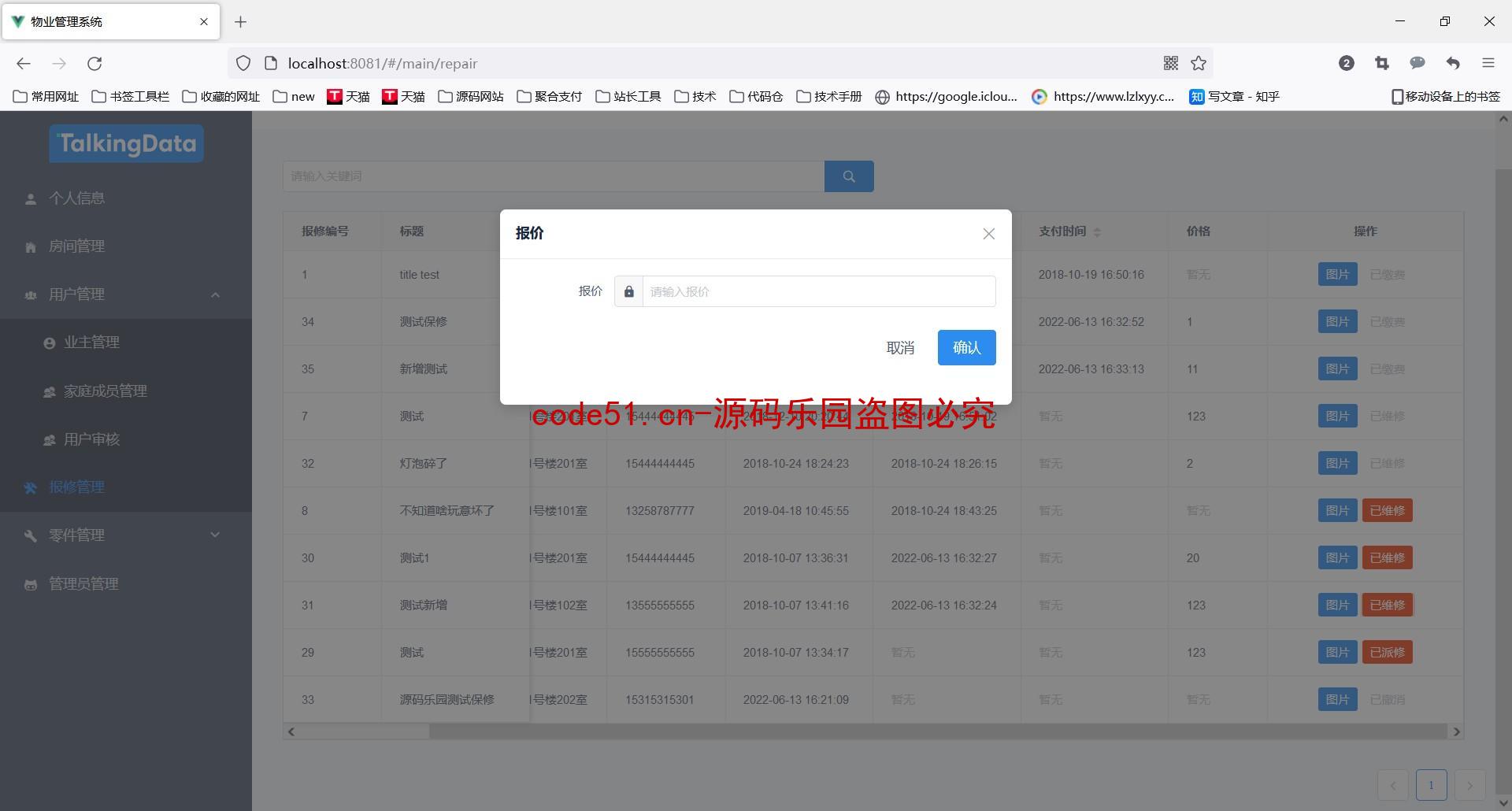Open 技术手册 bookmarks folder
Screen dimensions: 1512x811
click(829, 97)
